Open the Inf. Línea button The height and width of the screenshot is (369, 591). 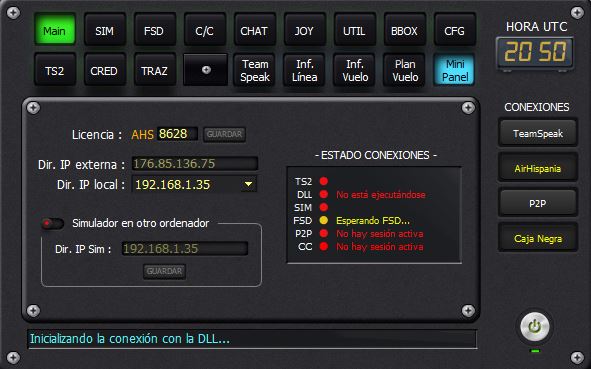click(305, 70)
